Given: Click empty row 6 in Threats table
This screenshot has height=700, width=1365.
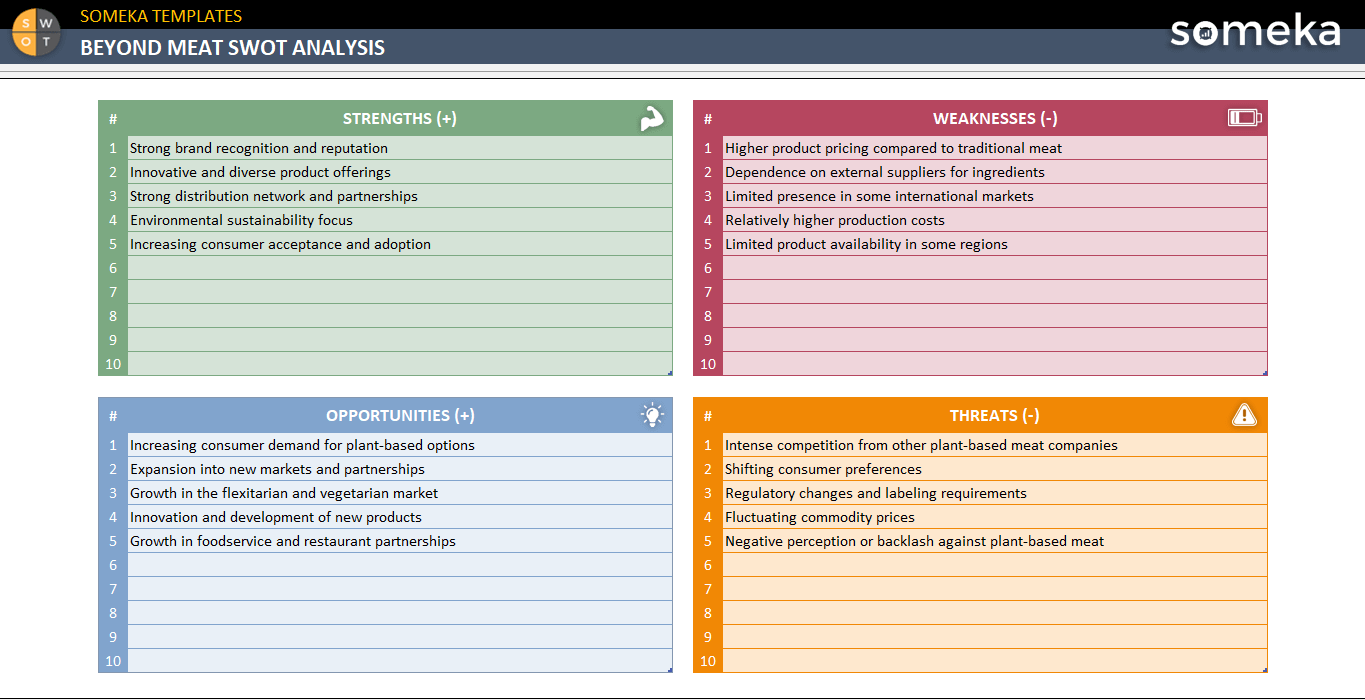Looking at the screenshot, I should [995, 565].
